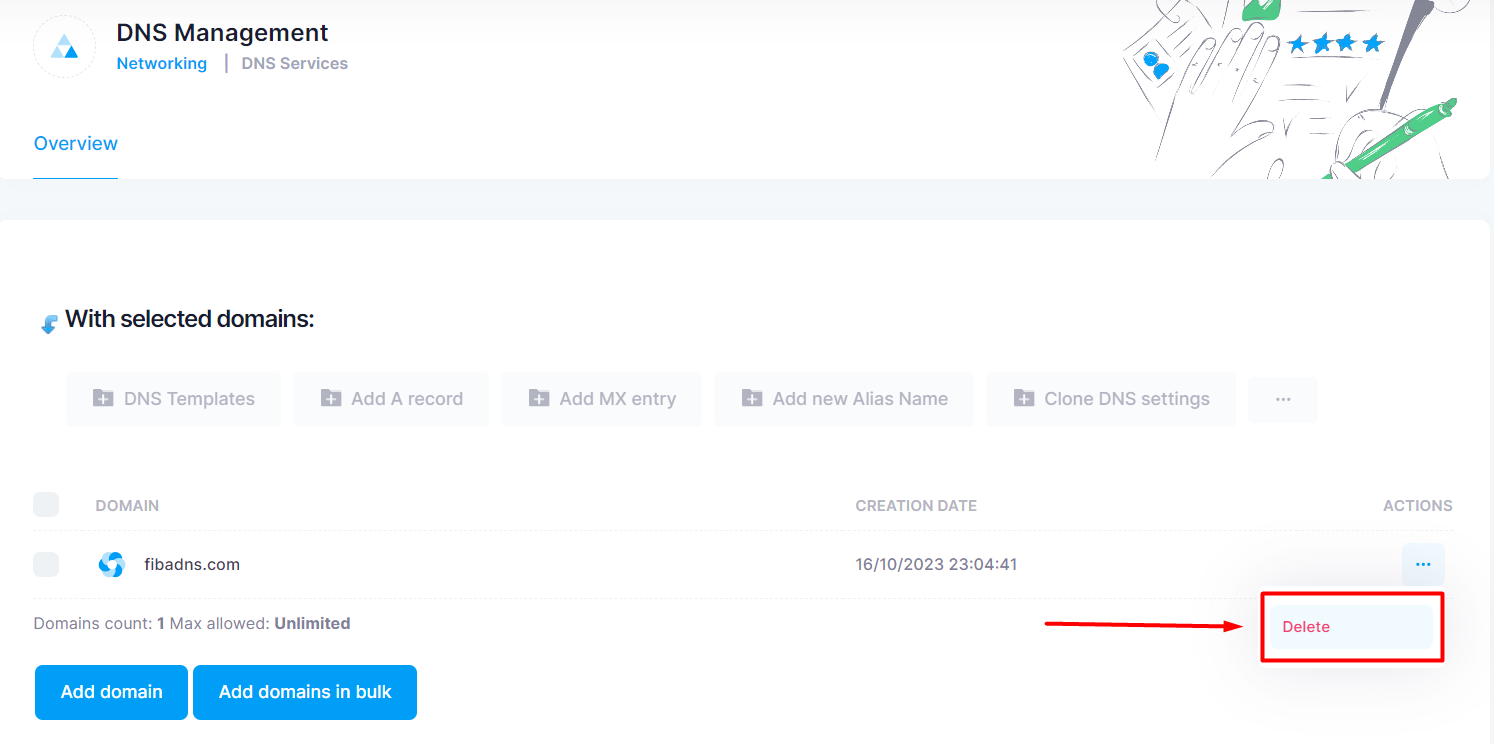The image size is (1494, 744).
Task: Open the DNS Services breadcrumb link
Action: coord(295,64)
